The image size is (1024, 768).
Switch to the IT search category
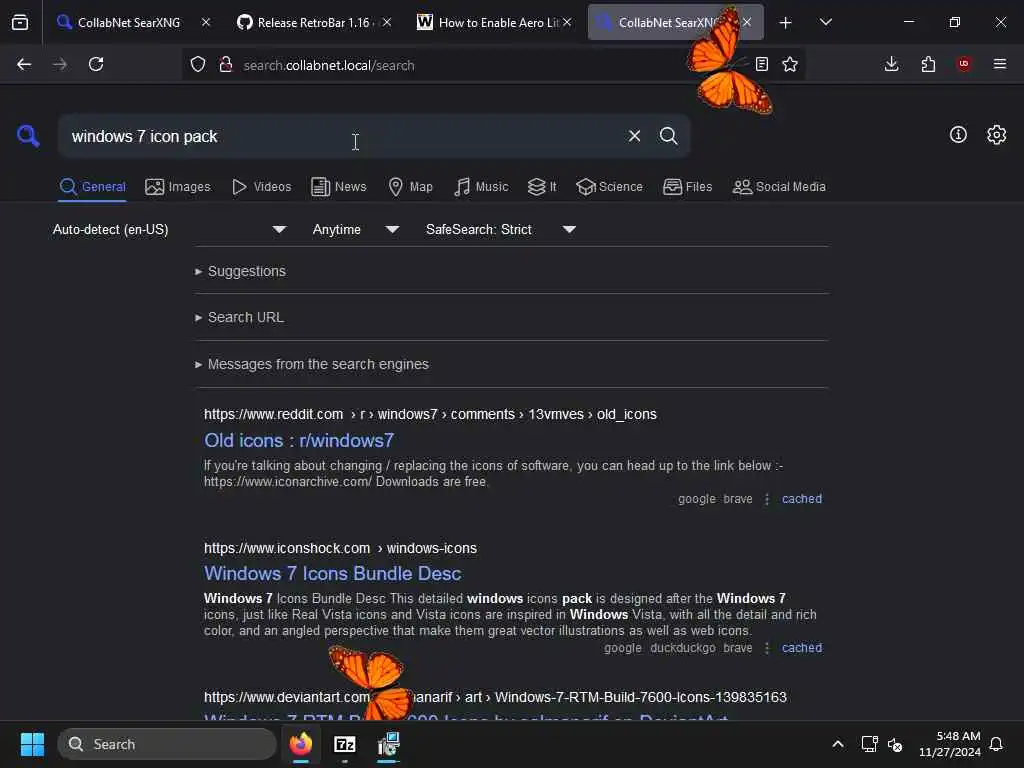click(542, 187)
